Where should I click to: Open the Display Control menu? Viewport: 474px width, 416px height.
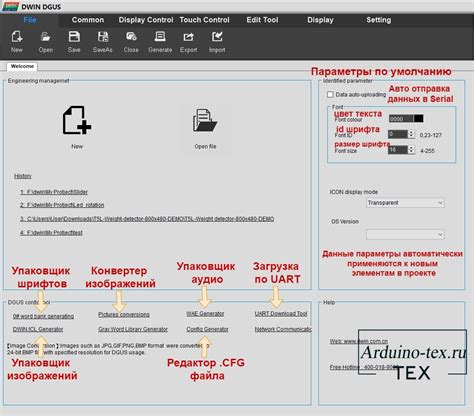[x=146, y=20]
